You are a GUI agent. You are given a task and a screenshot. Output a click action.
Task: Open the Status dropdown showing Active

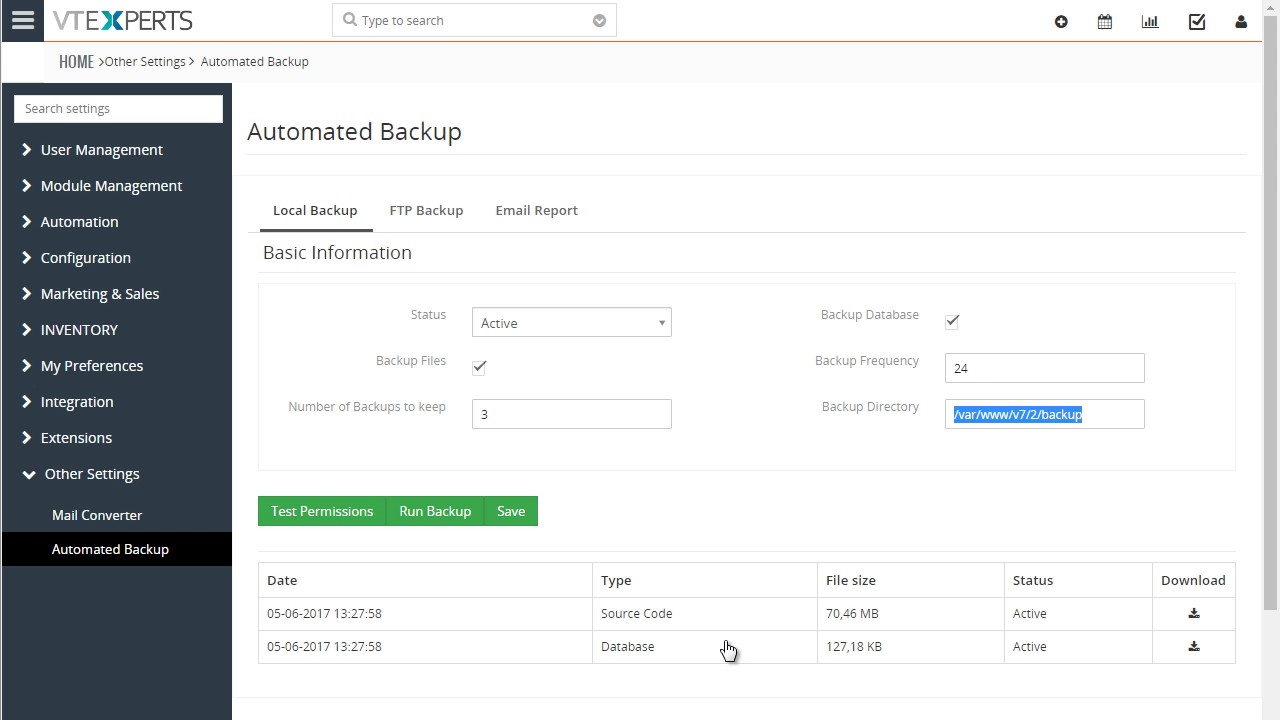571,323
